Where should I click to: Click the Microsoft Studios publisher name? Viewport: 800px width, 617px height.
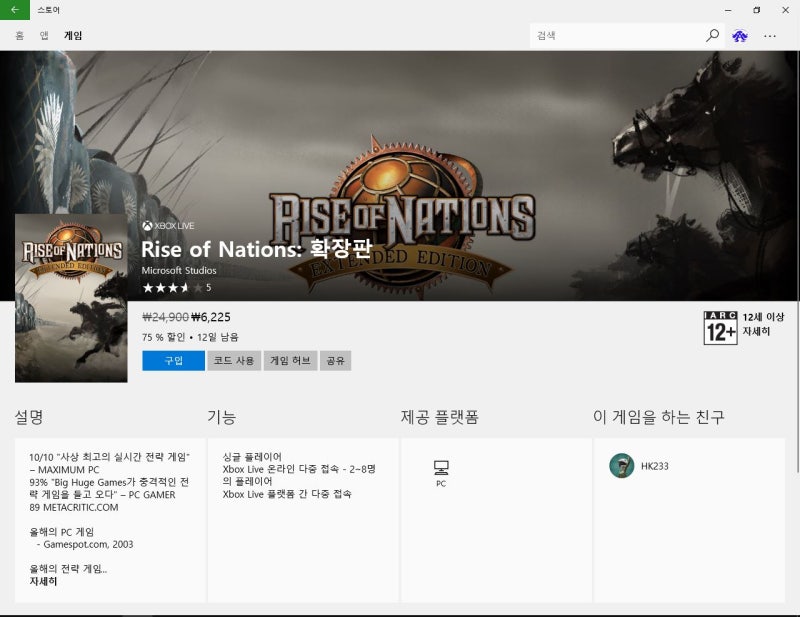click(179, 270)
